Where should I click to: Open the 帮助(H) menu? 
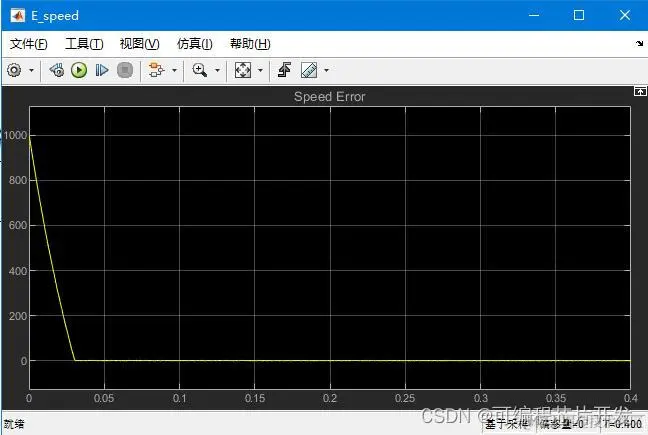[x=250, y=44]
